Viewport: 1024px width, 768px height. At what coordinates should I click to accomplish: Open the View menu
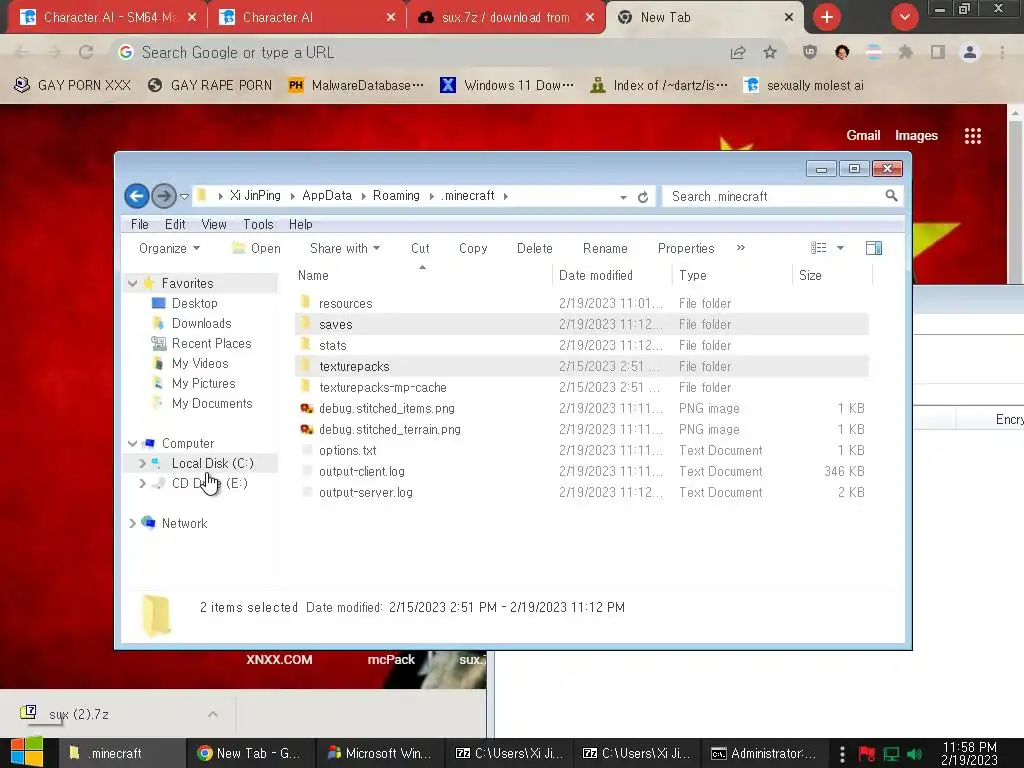point(214,224)
